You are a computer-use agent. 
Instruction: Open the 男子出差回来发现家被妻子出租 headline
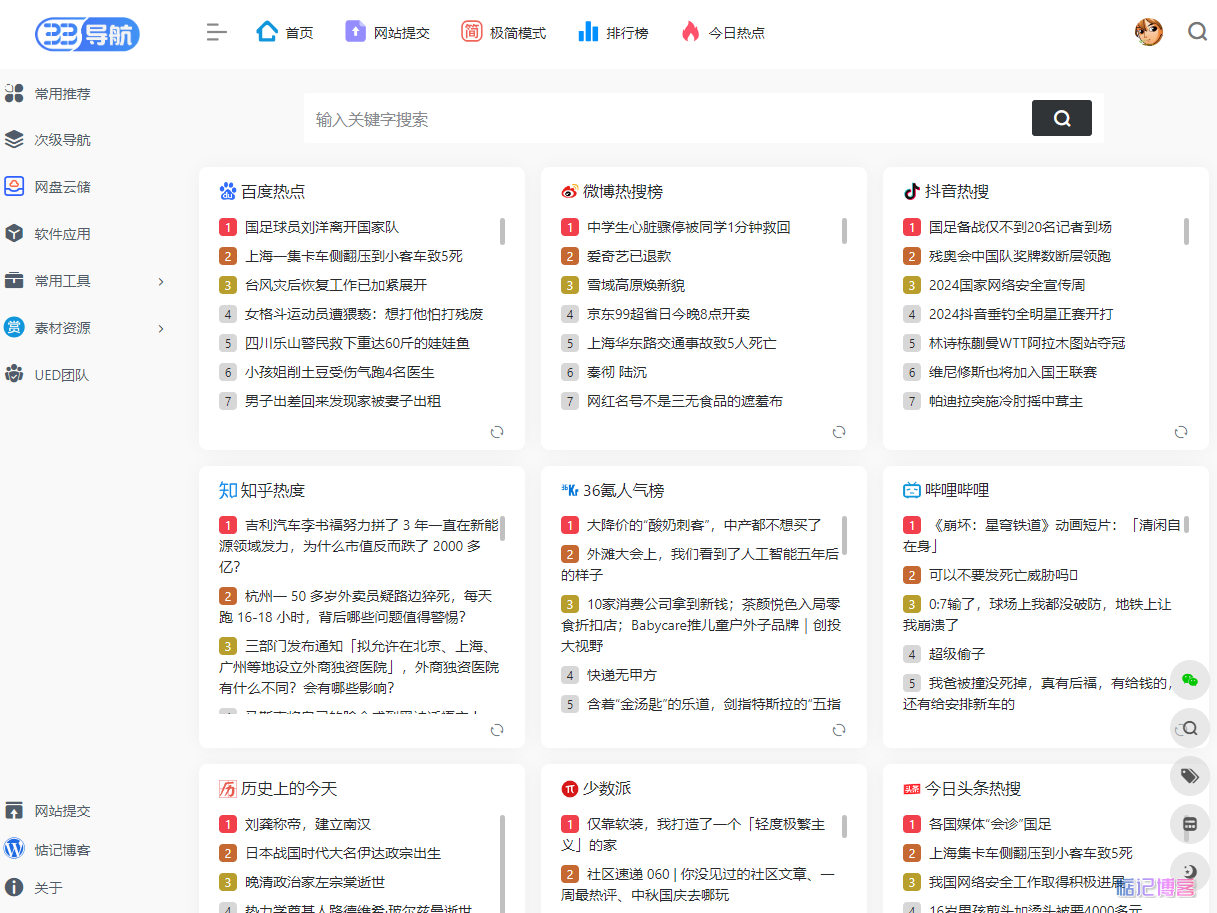point(343,401)
